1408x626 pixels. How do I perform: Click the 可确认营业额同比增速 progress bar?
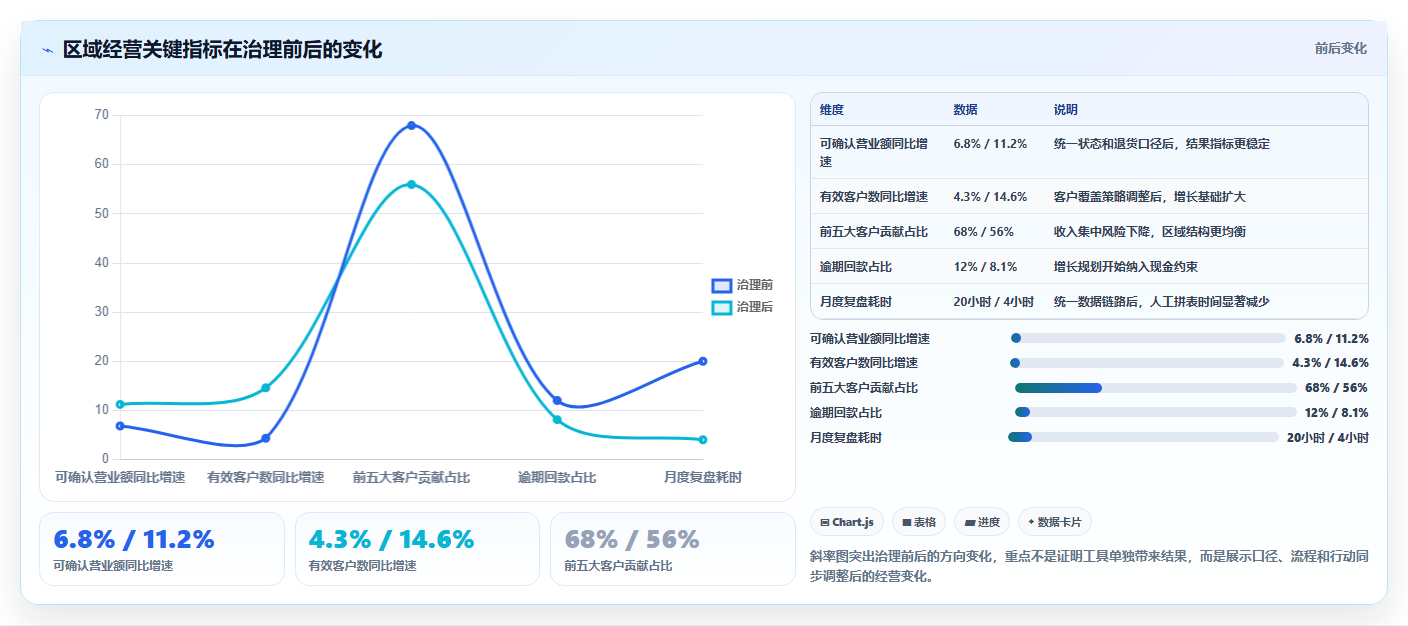point(1148,338)
